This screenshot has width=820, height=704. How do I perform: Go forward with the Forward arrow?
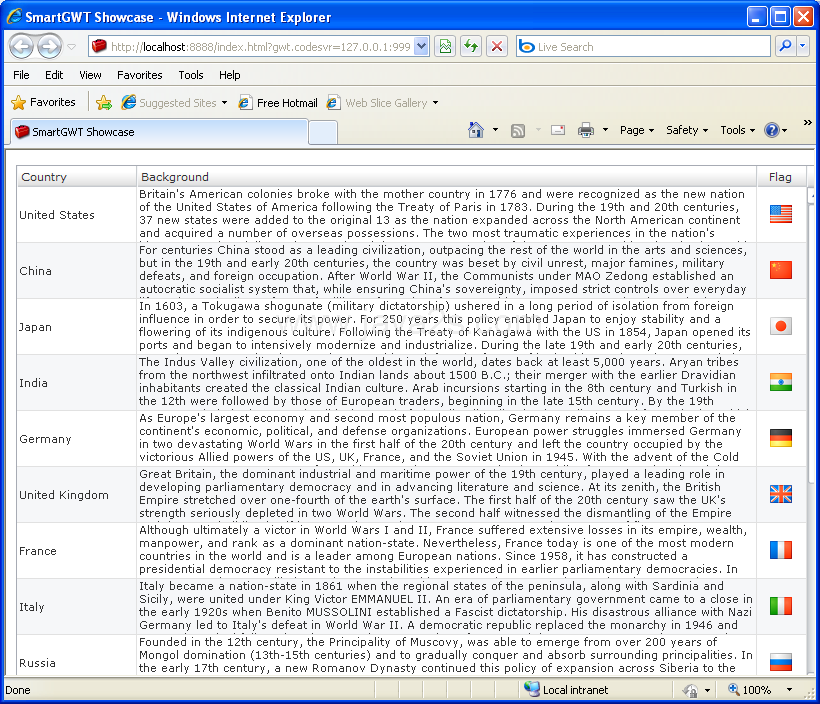coord(50,47)
